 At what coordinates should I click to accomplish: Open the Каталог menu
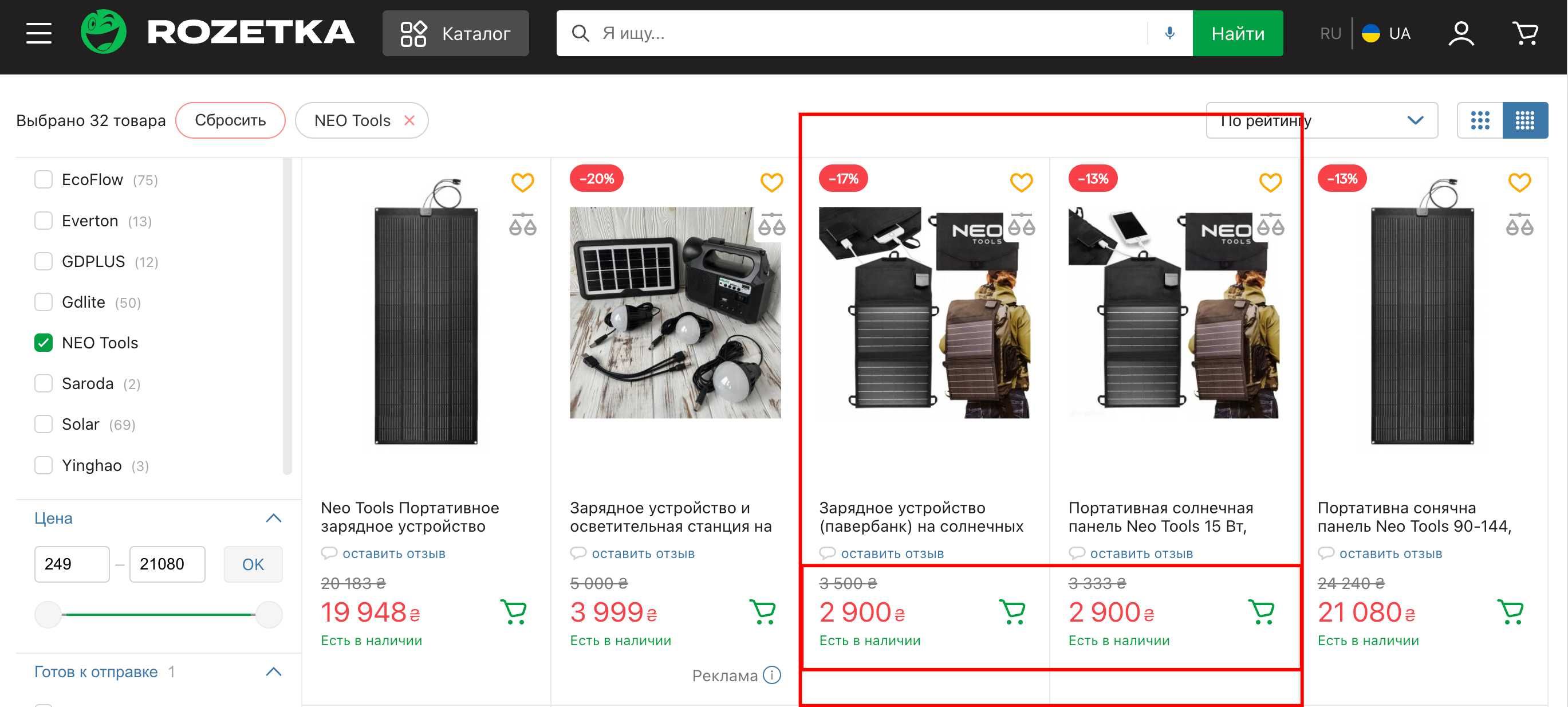455,33
